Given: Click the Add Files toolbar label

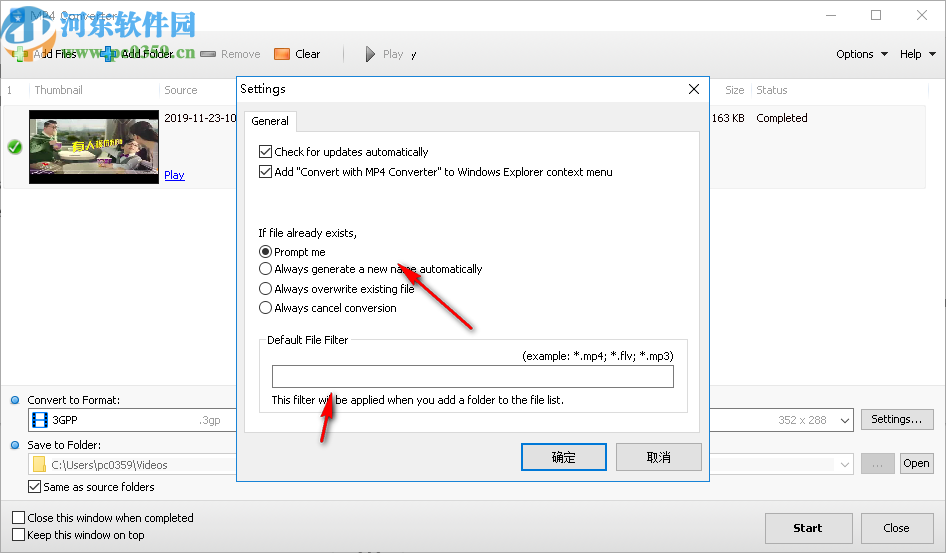Looking at the screenshot, I should click(55, 54).
